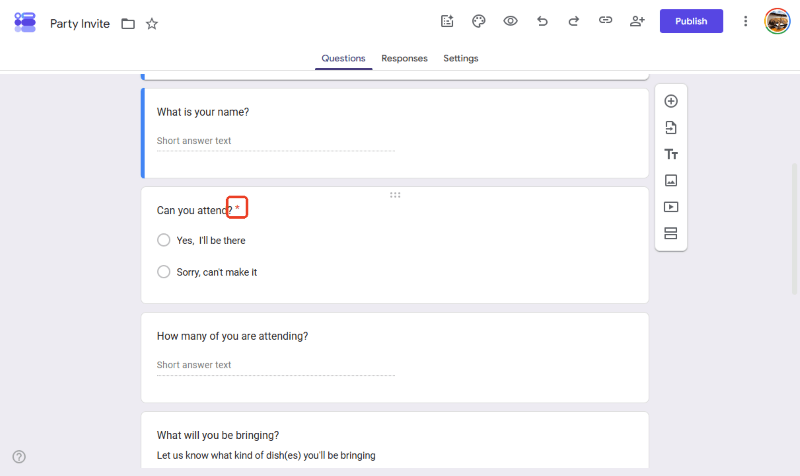Select the "Yes, I'll be there" radio option
Screen dimensions: 800x476
click(163, 240)
